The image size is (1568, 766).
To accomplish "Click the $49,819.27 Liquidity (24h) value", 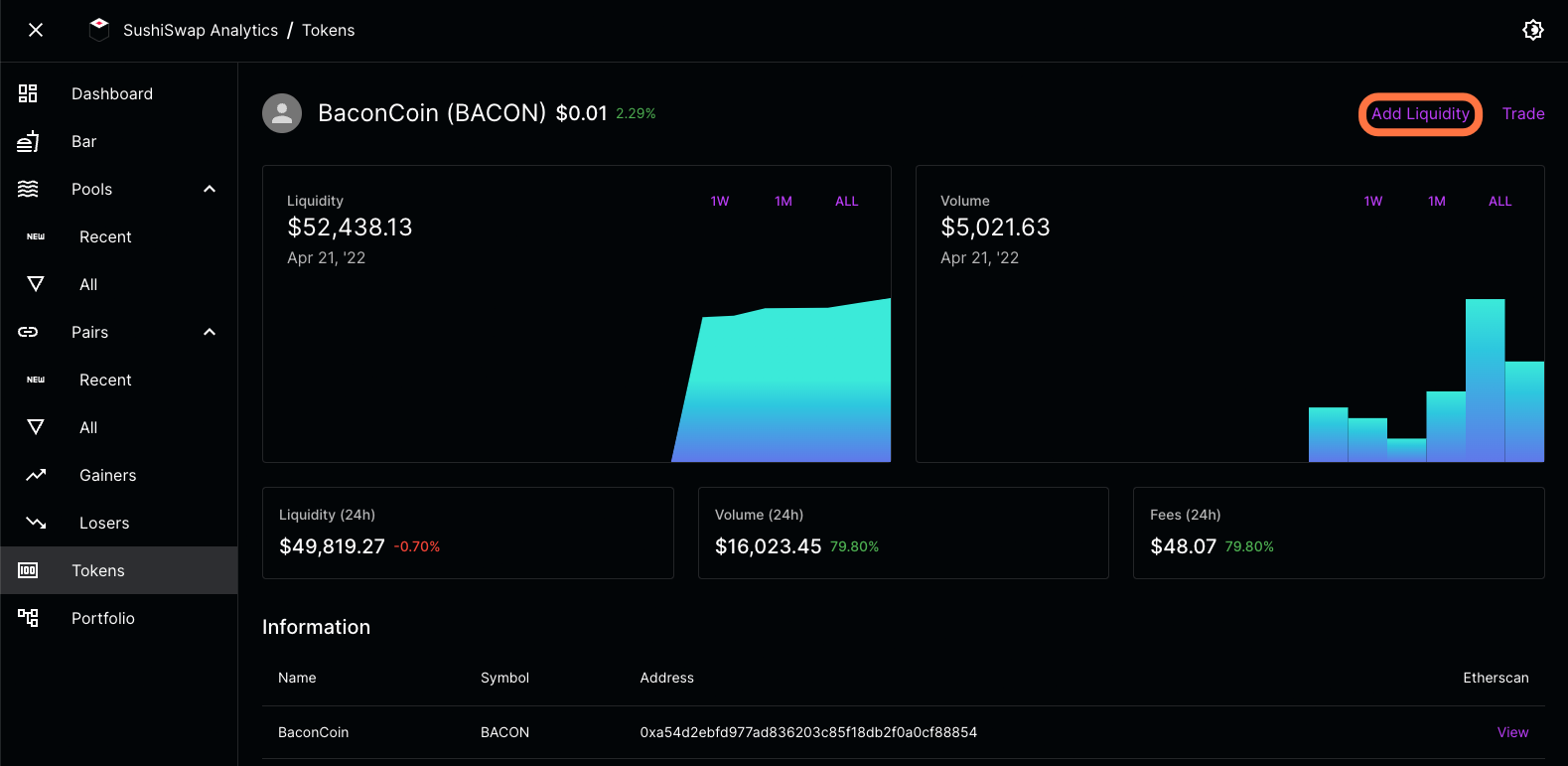I will click(x=332, y=546).
